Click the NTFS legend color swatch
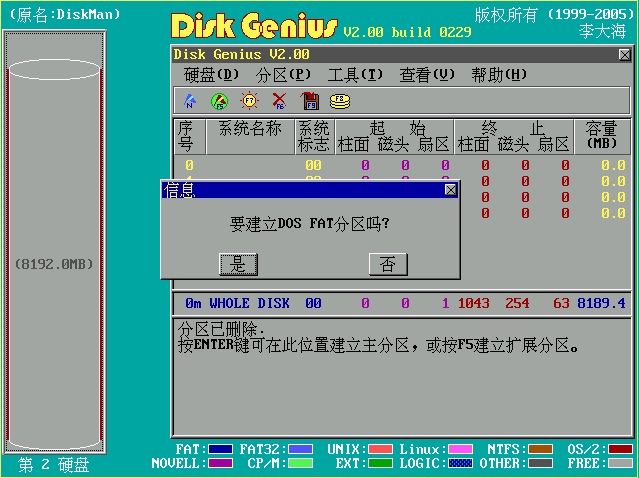Screen dimensions: 639x478 tap(541, 450)
